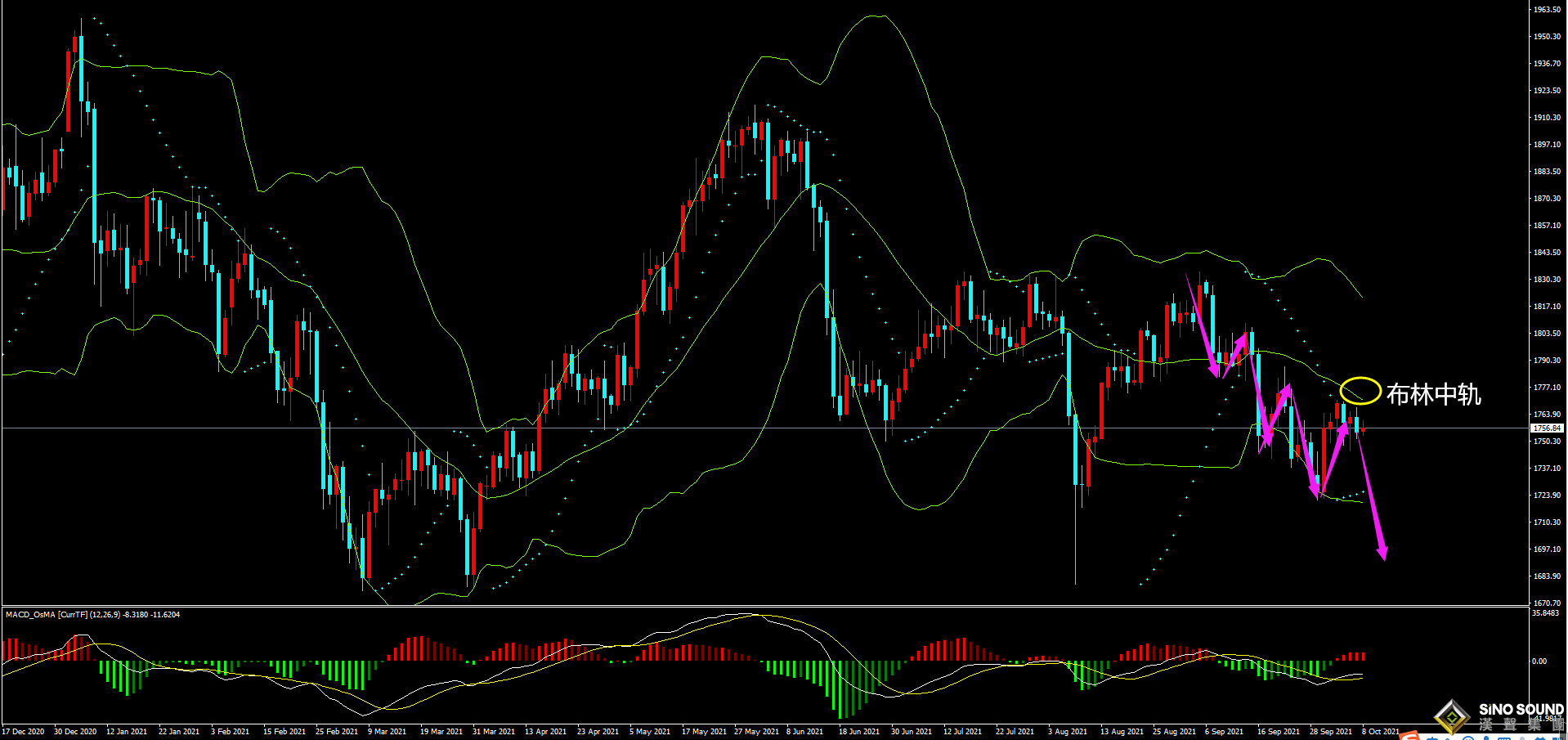Click the Sino Sound diamond logo
The height and width of the screenshot is (740, 1568).
click(1452, 717)
